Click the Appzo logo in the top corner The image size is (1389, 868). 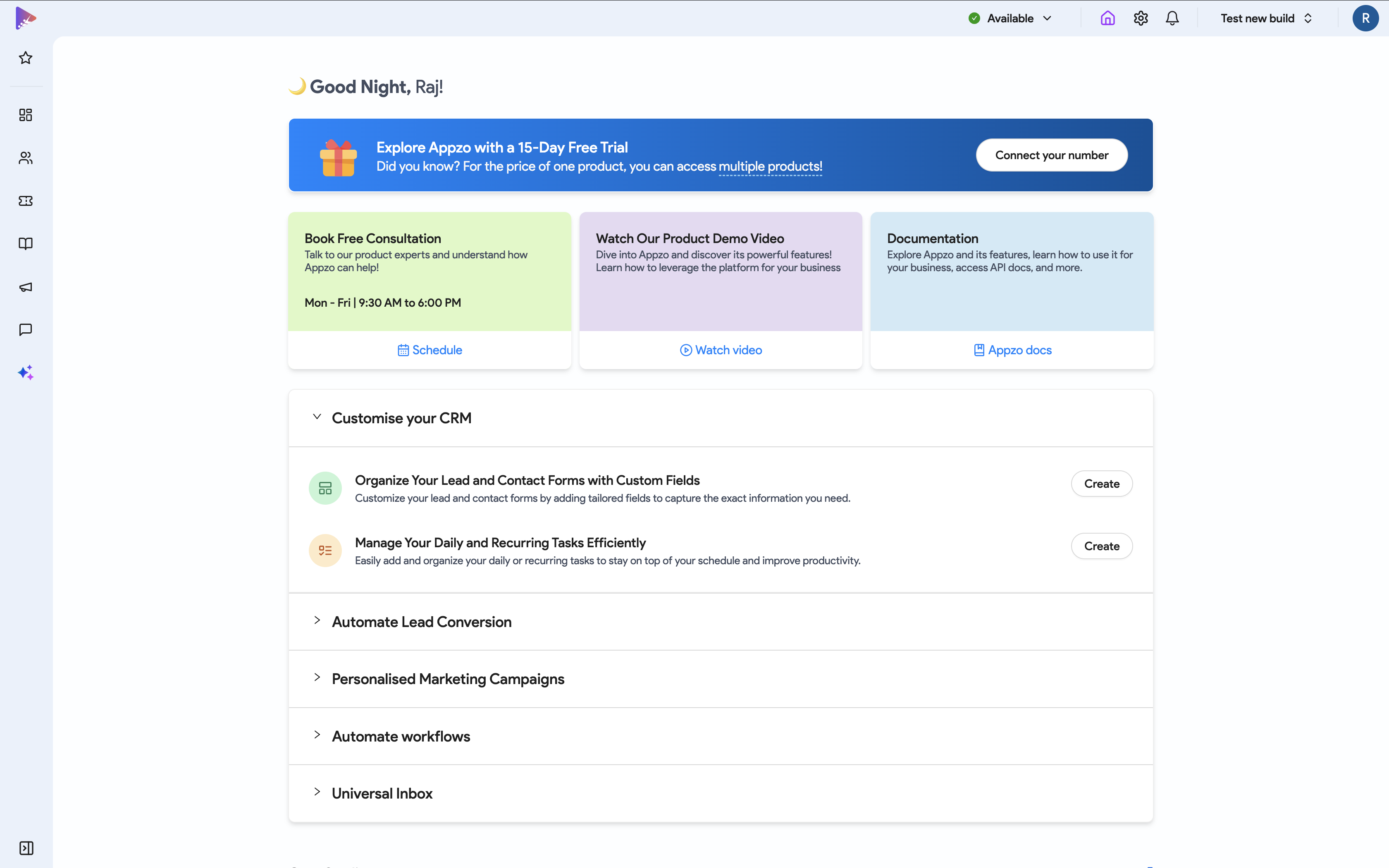coord(25,18)
